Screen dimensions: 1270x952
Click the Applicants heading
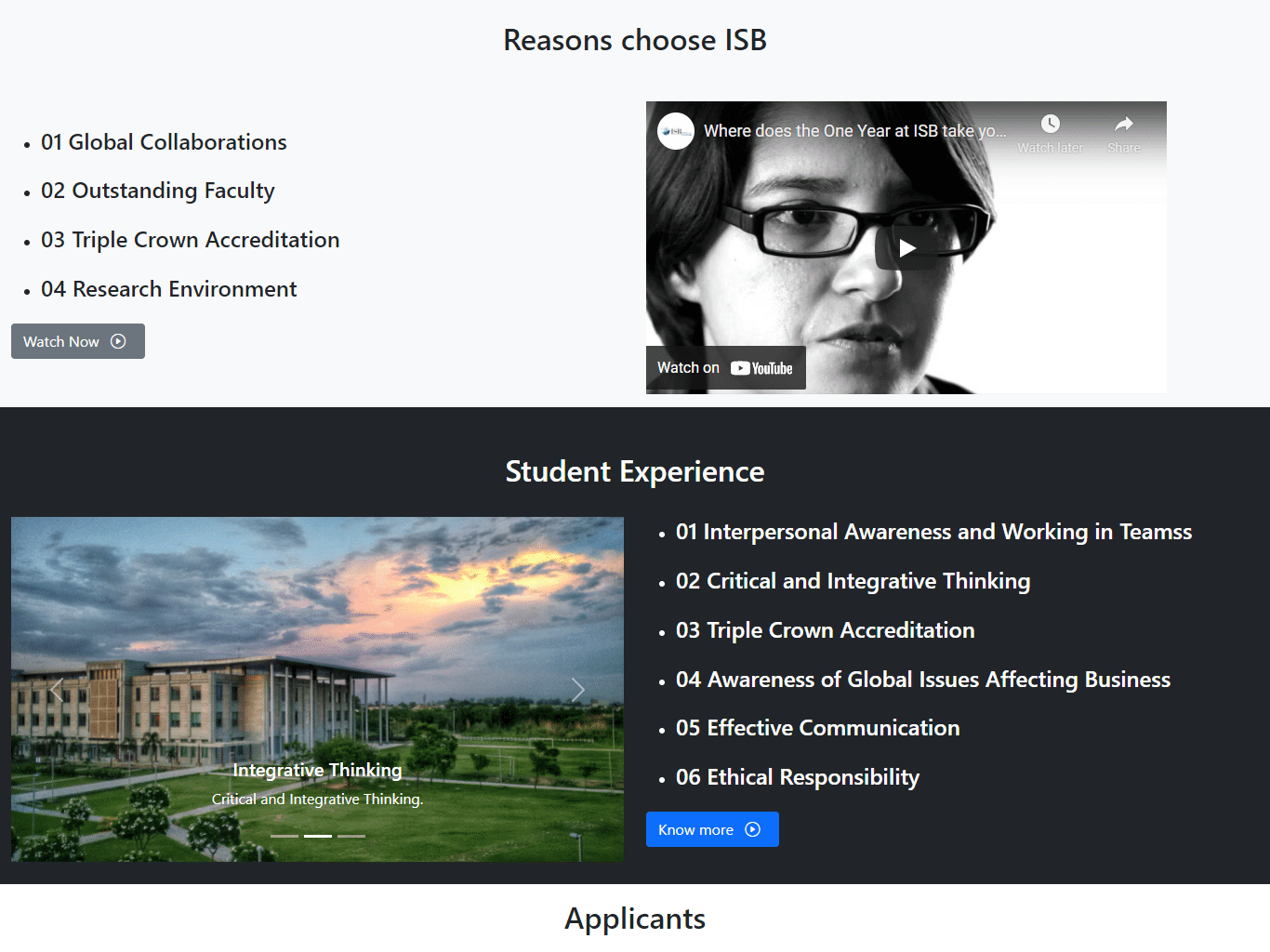(635, 919)
